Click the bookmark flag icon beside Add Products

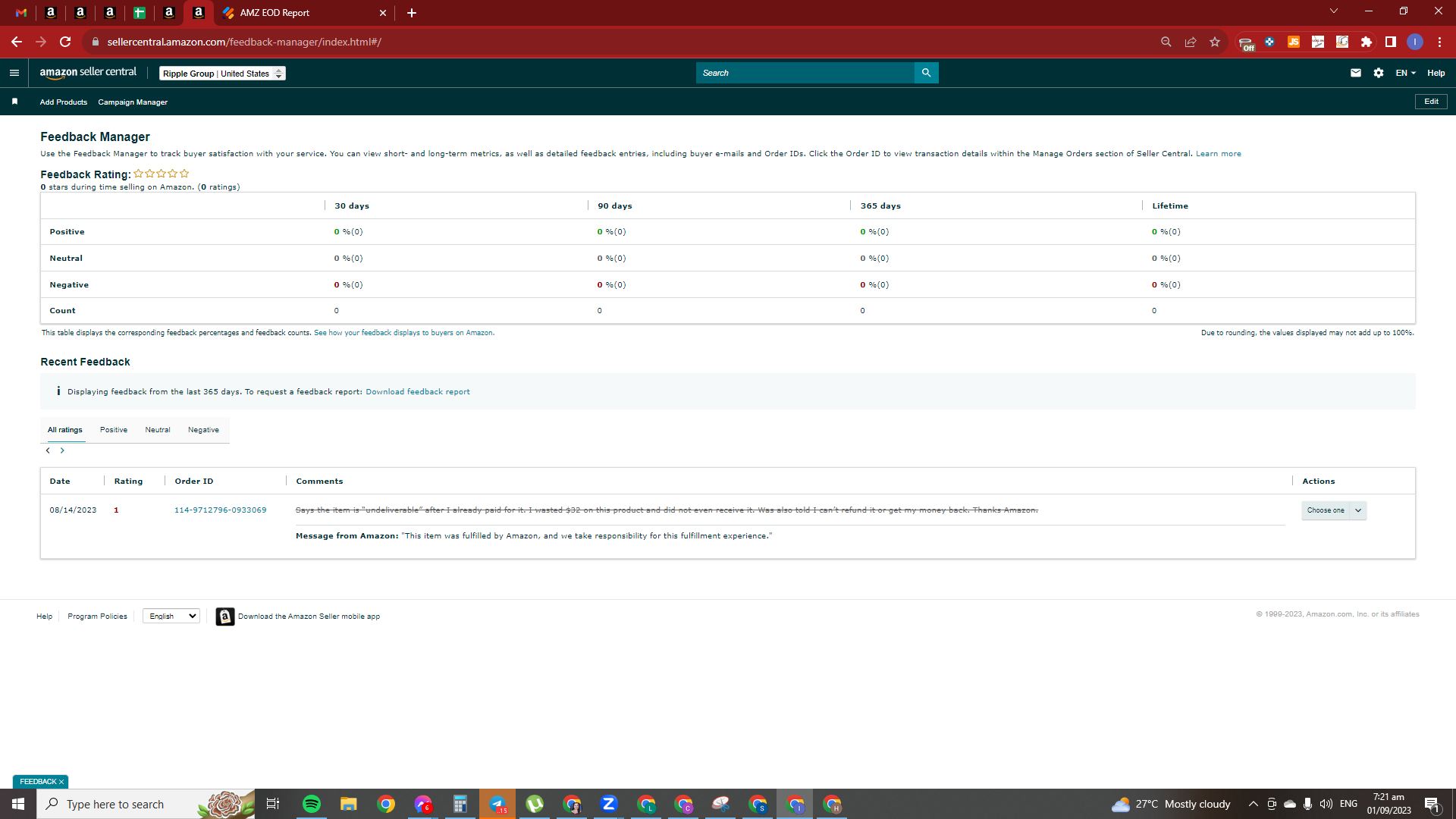14,102
